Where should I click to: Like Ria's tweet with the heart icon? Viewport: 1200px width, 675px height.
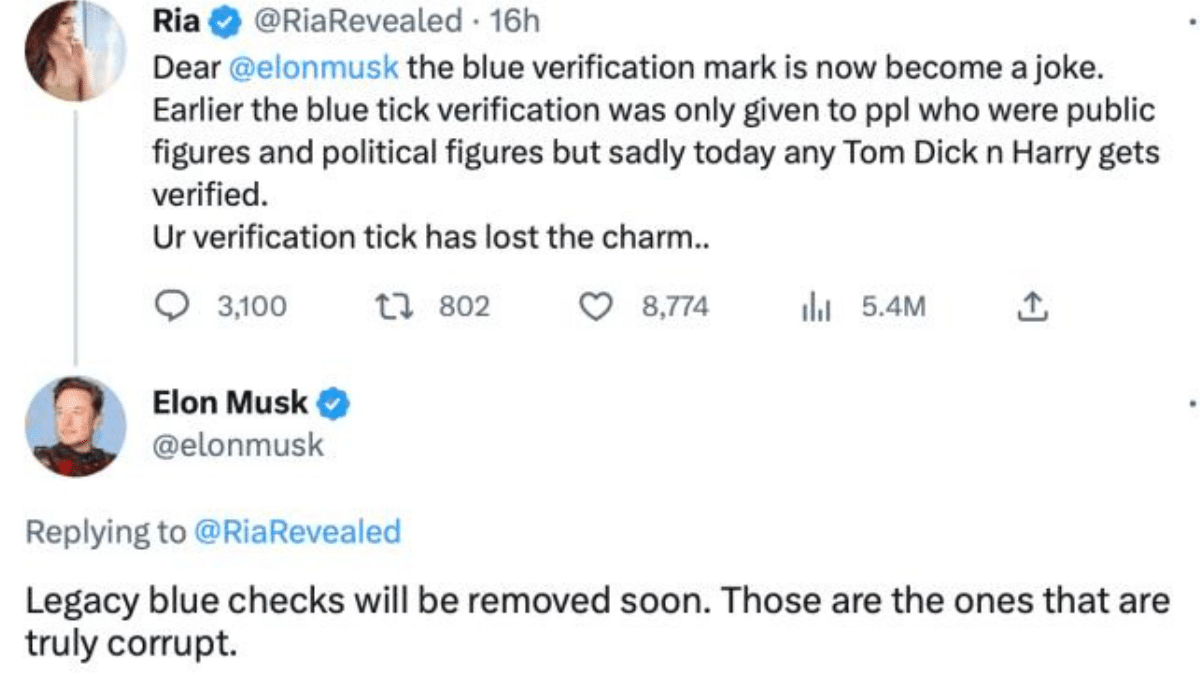(x=597, y=306)
